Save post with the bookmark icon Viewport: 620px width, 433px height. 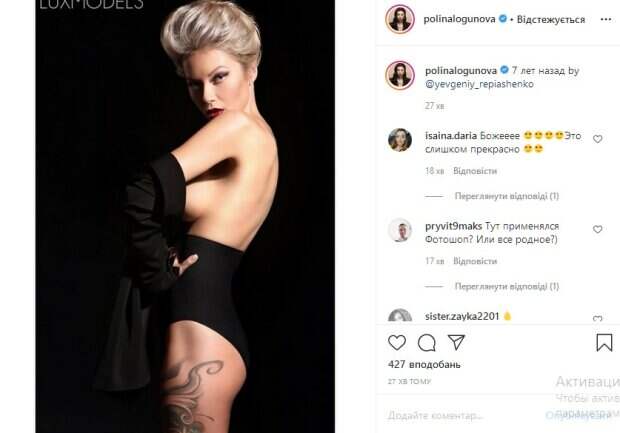(604, 342)
